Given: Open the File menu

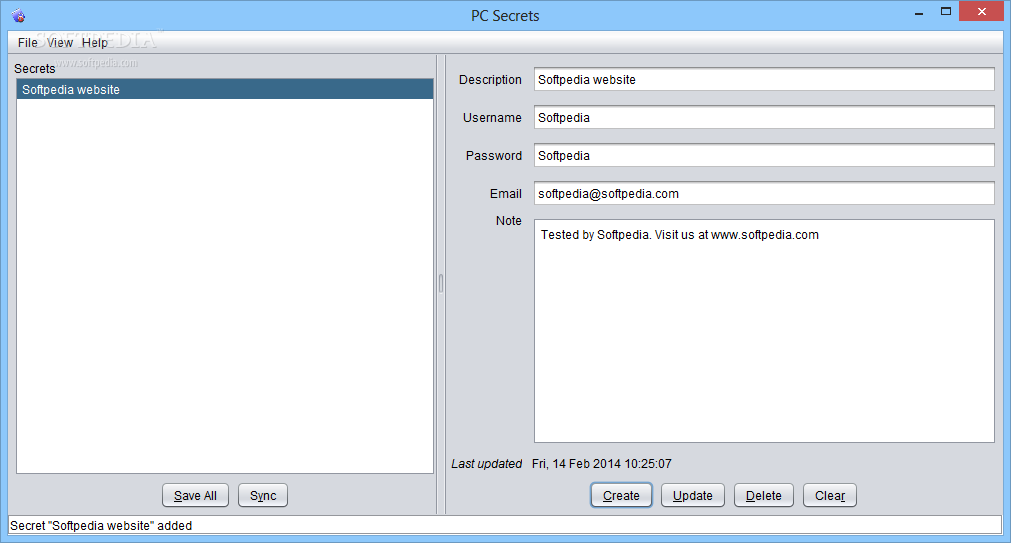Looking at the screenshot, I should coord(27,43).
